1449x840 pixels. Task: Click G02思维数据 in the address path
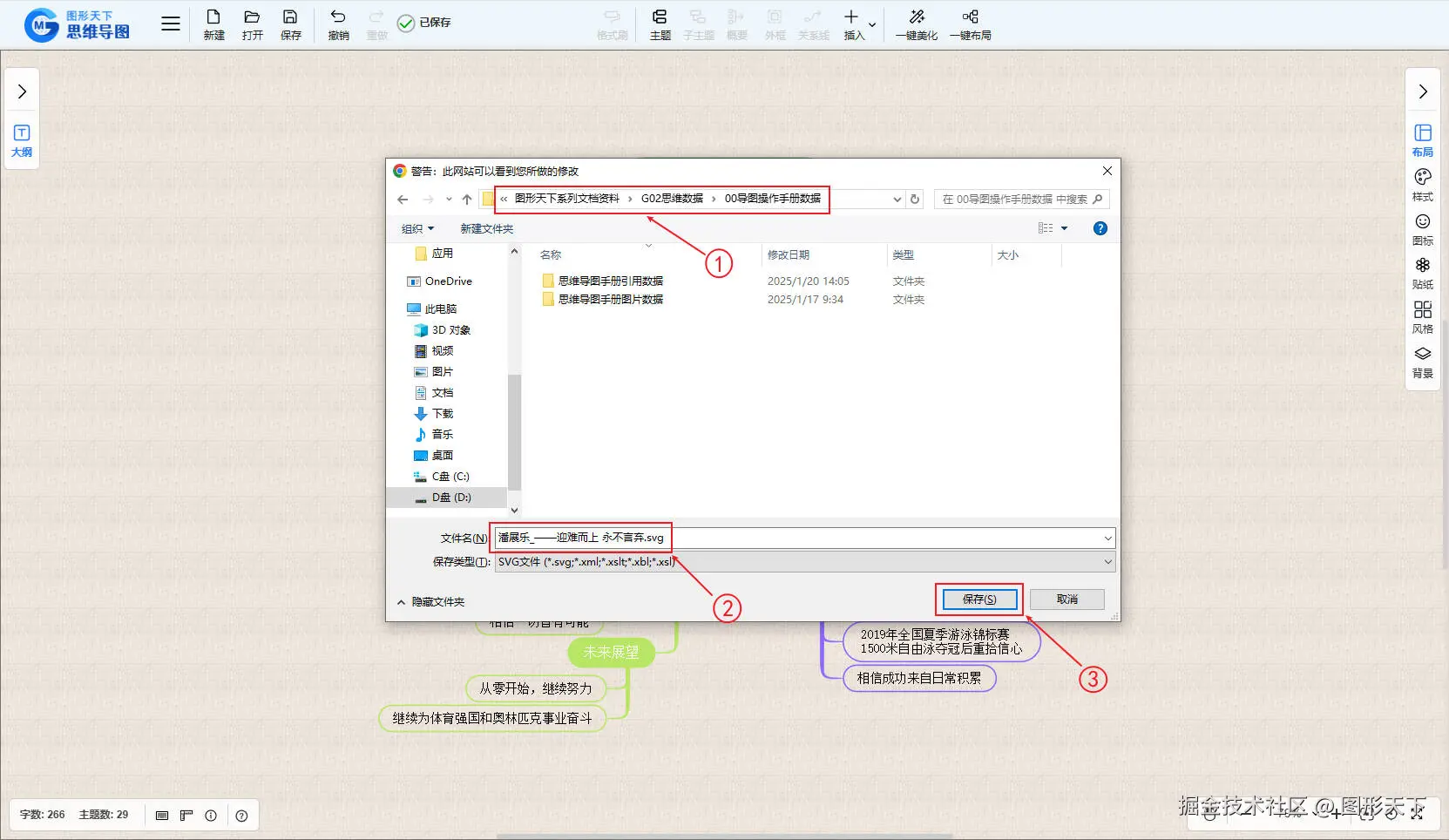pyautogui.click(x=672, y=199)
